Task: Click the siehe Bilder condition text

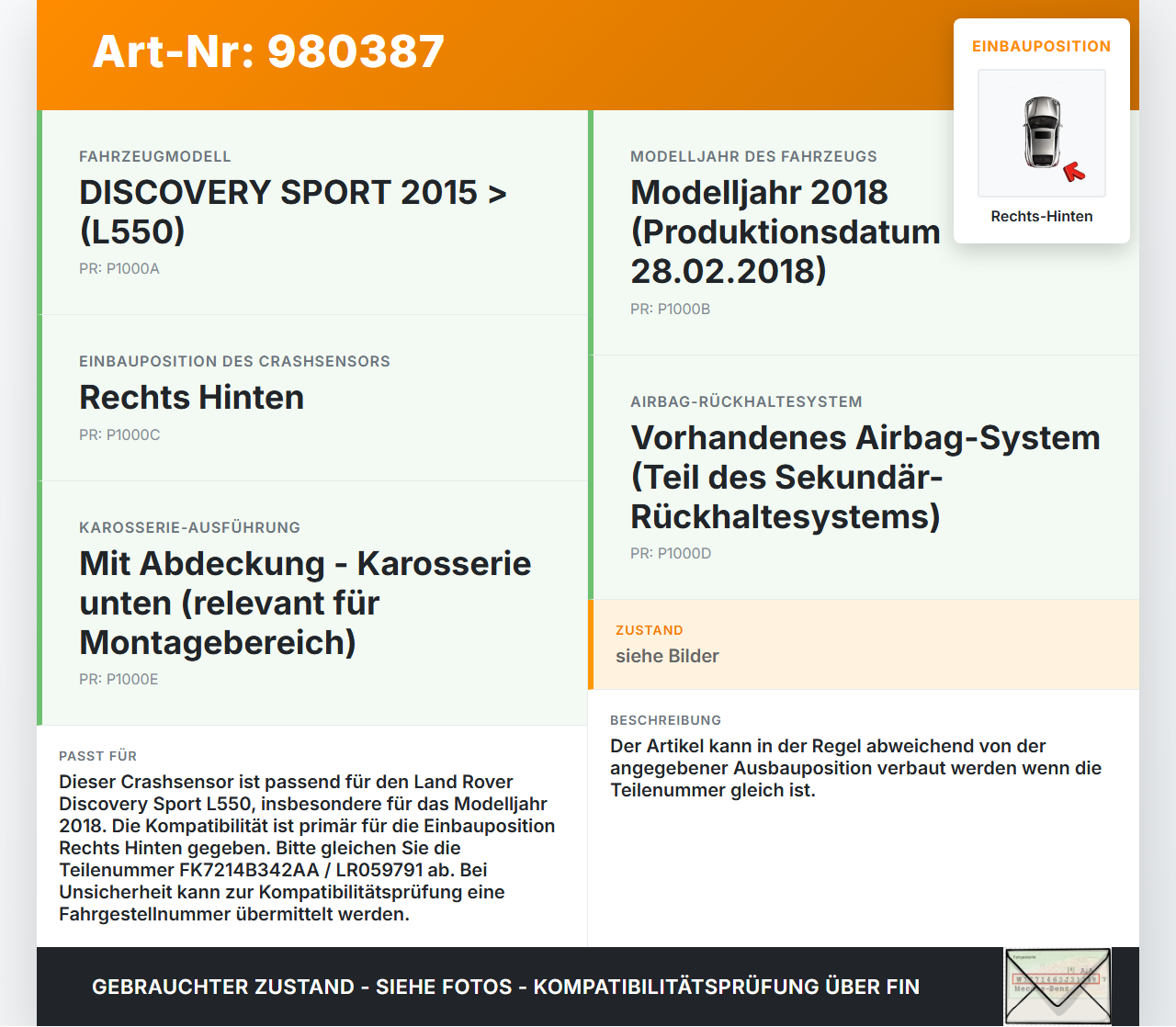Action: click(x=667, y=656)
